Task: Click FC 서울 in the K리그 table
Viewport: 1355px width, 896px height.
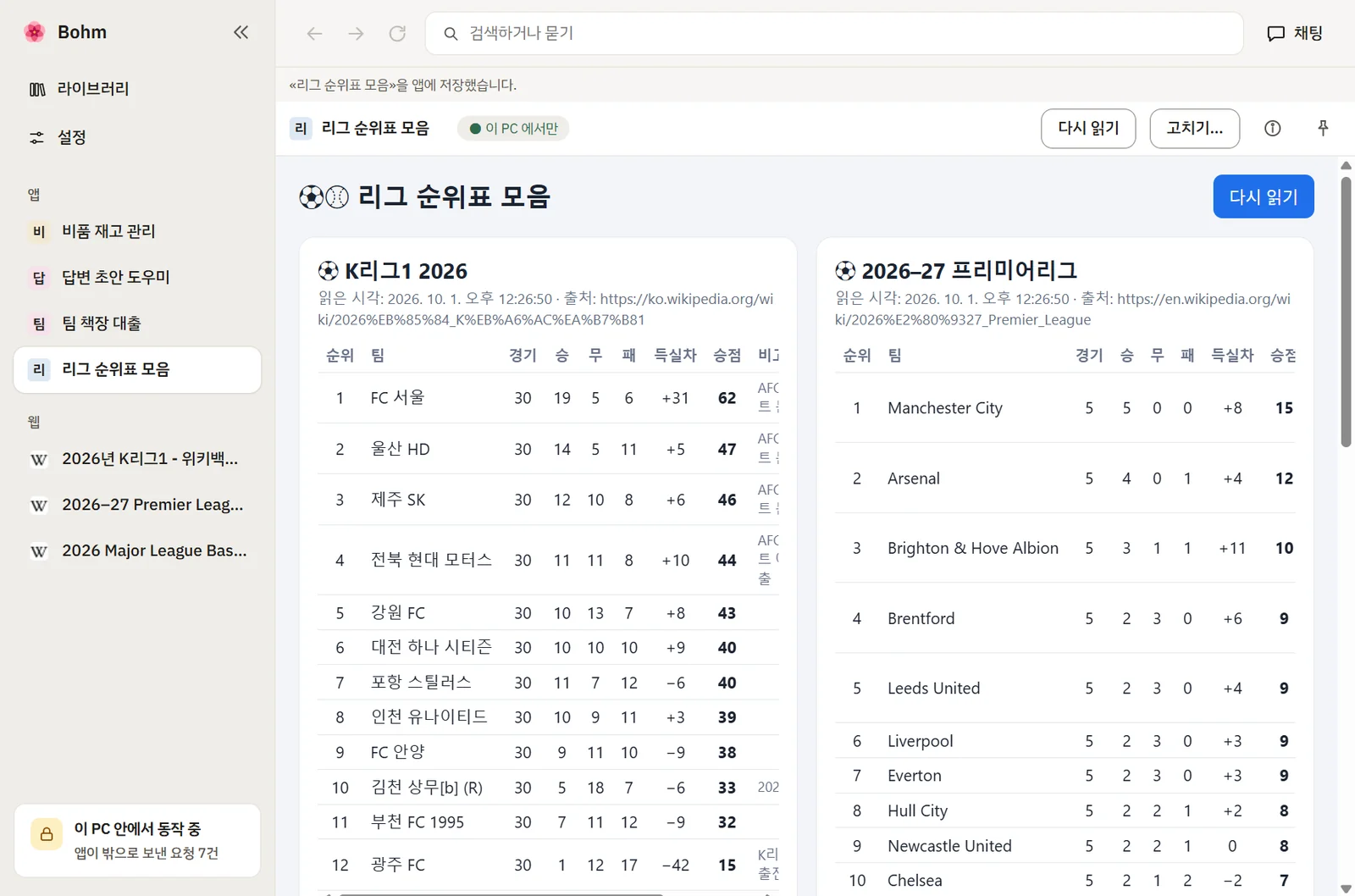Action: point(397,398)
